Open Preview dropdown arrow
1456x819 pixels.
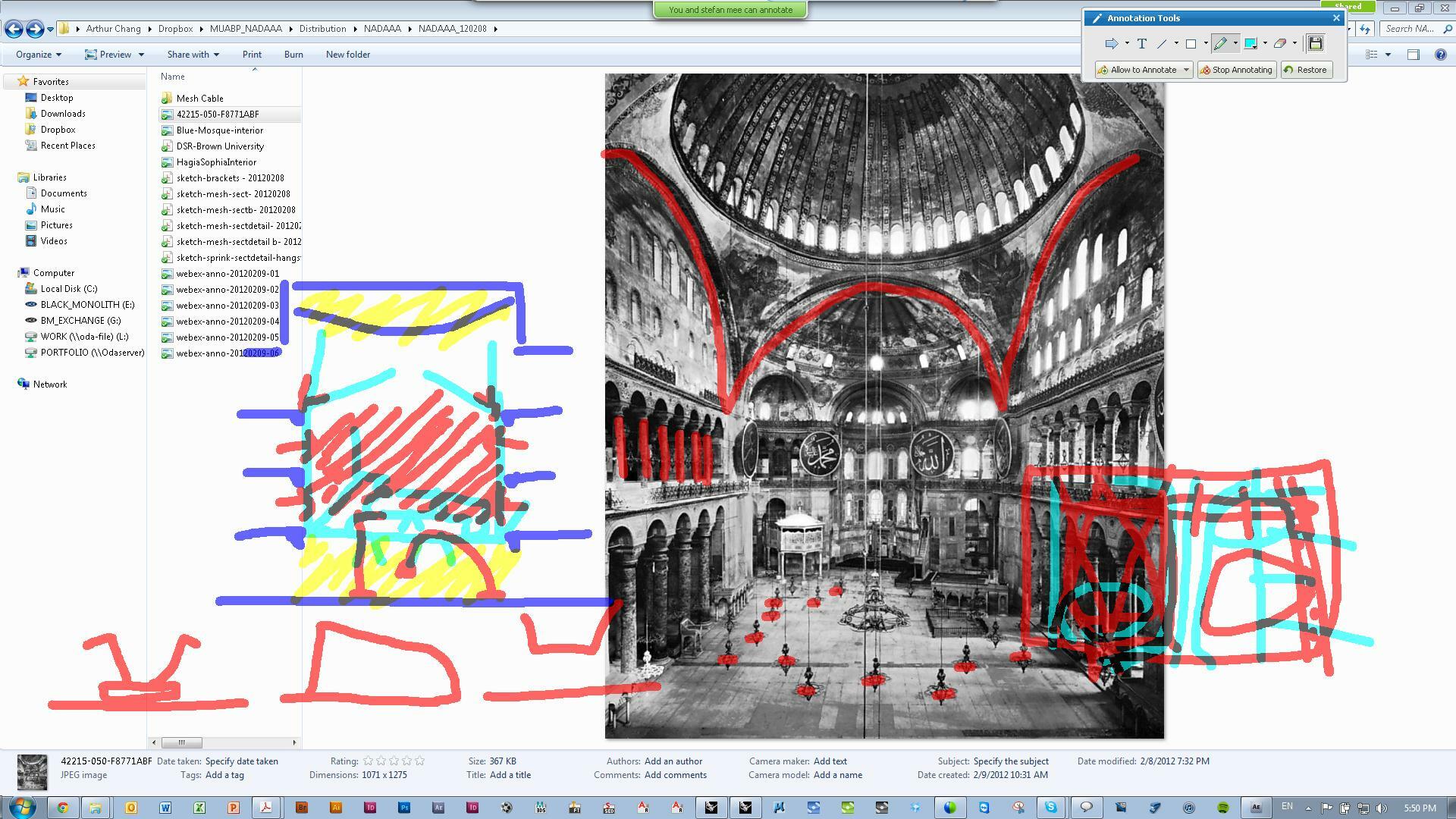tap(141, 55)
